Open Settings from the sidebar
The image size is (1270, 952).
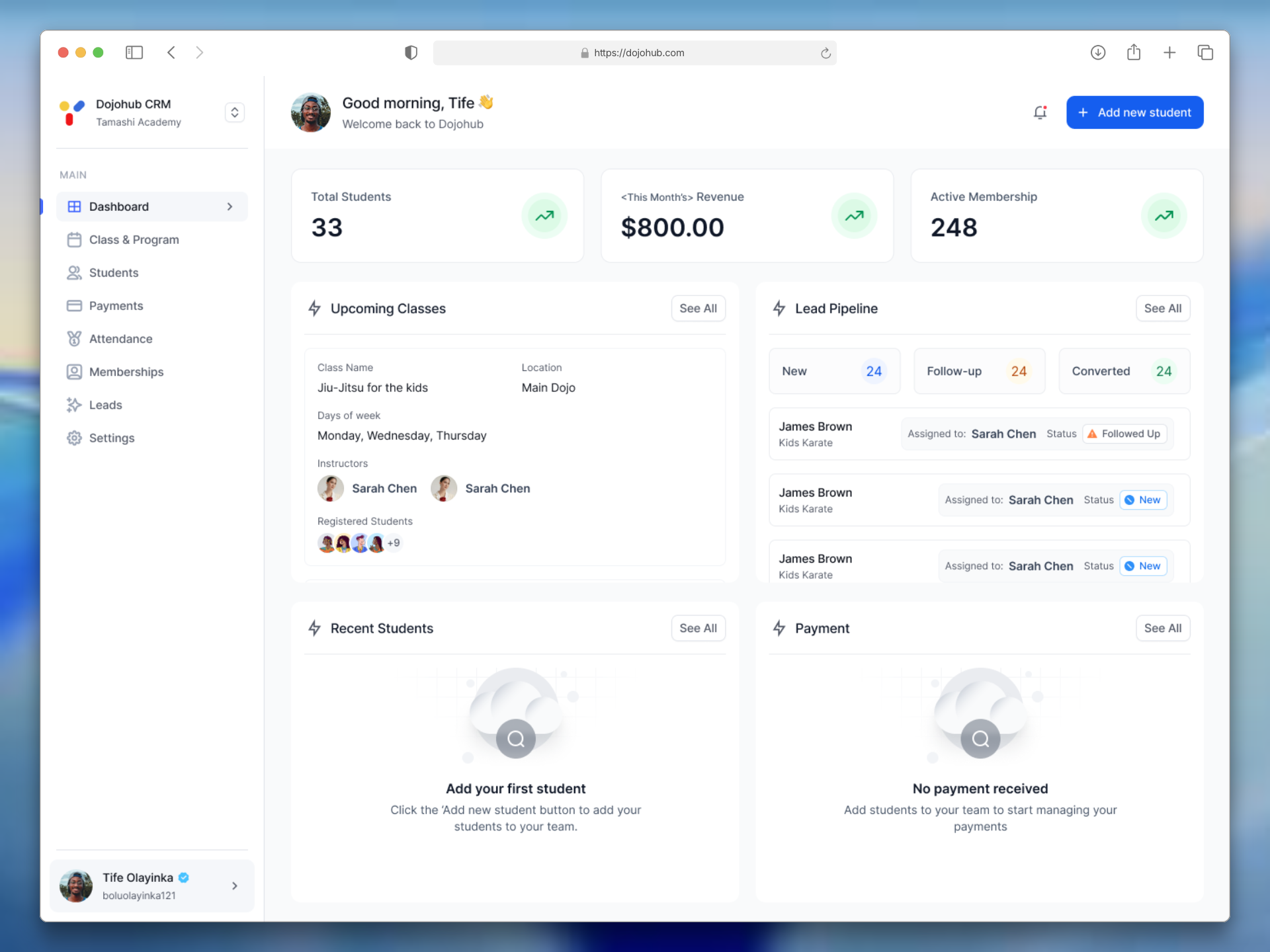coord(75,438)
